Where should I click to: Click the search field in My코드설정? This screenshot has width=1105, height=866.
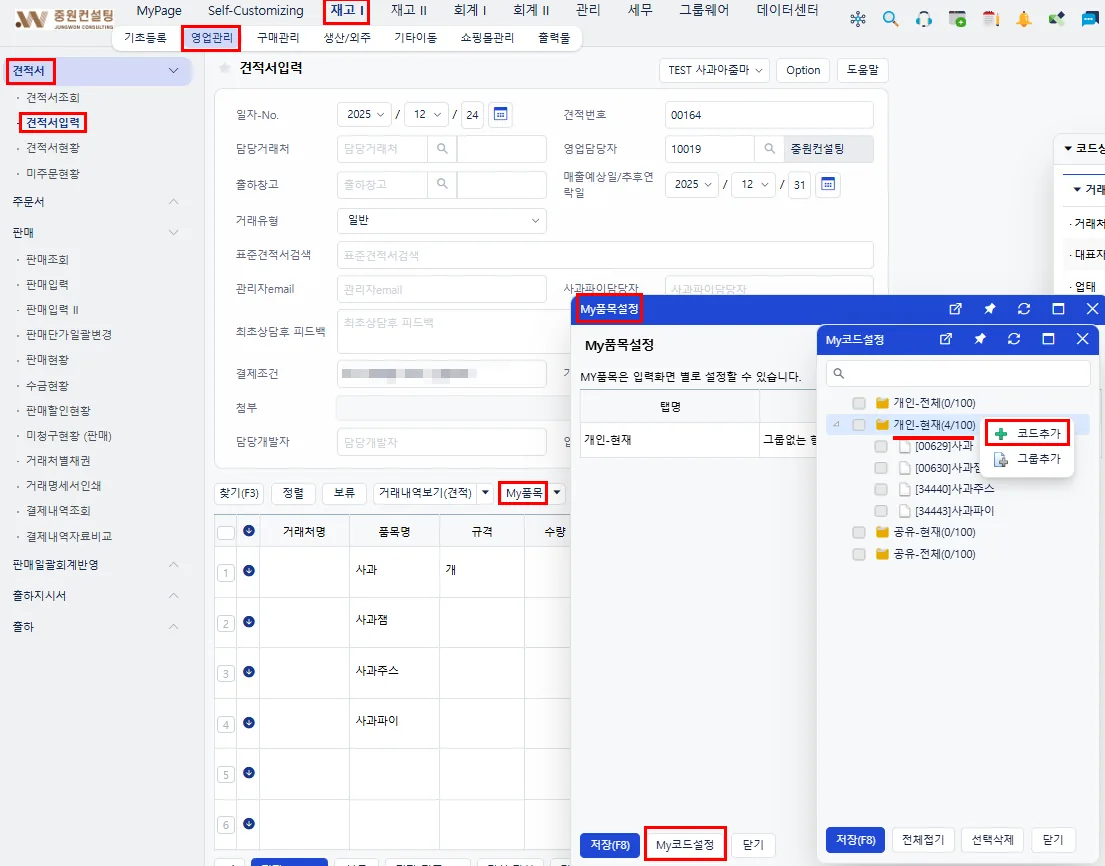coord(958,373)
